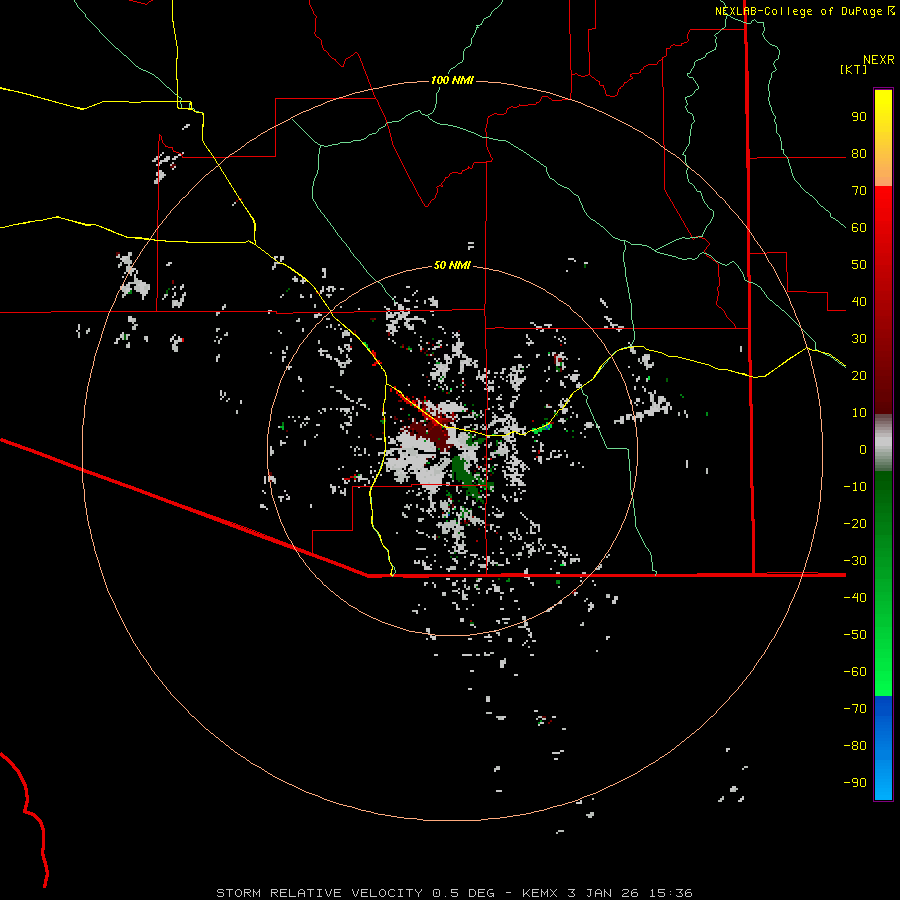
Task: Click the KEMX station identifier in caption
Action: coord(540,893)
